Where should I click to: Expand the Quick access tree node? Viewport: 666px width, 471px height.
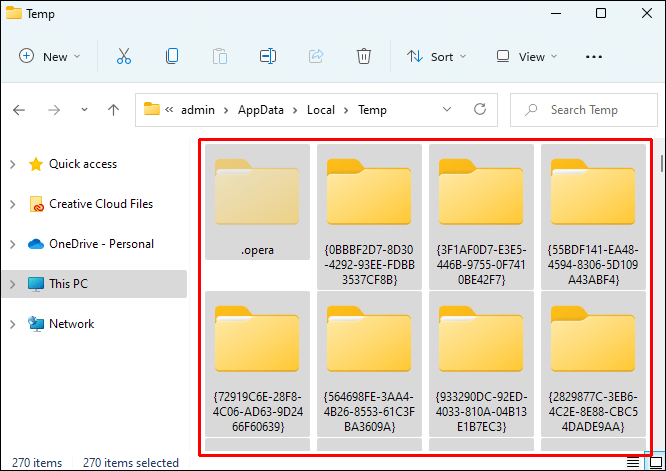point(13,164)
